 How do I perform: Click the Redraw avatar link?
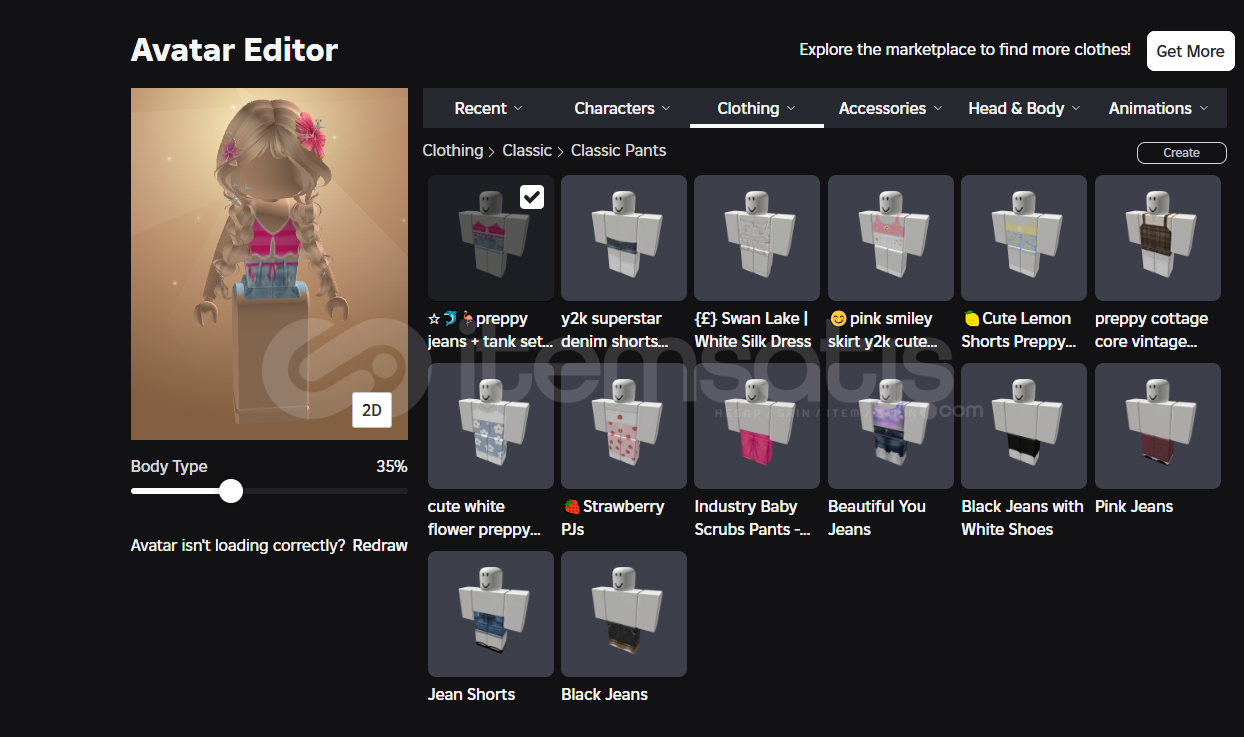(380, 545)
